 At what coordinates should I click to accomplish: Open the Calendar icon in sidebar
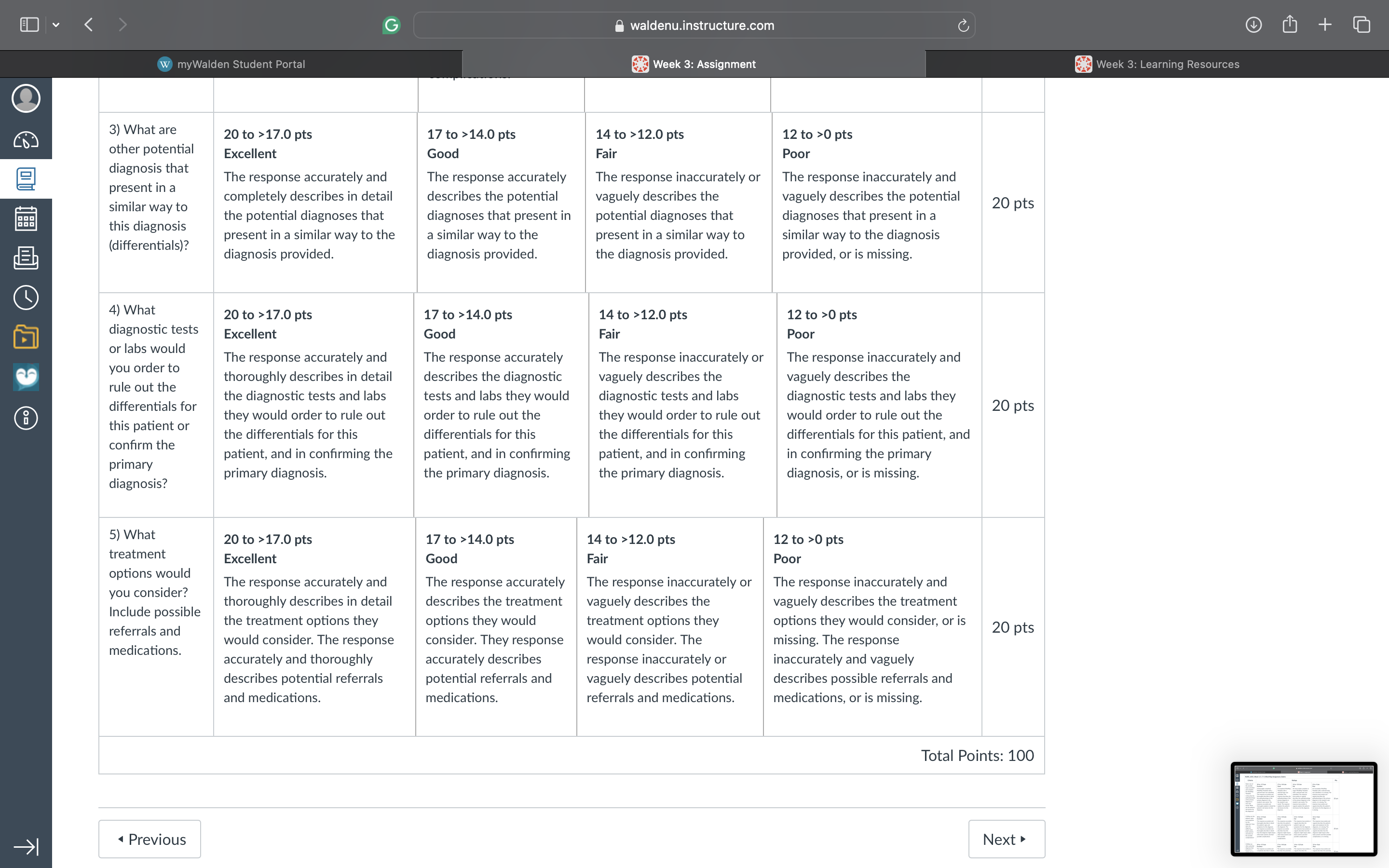pyautogui.click(x=26, y=219)
